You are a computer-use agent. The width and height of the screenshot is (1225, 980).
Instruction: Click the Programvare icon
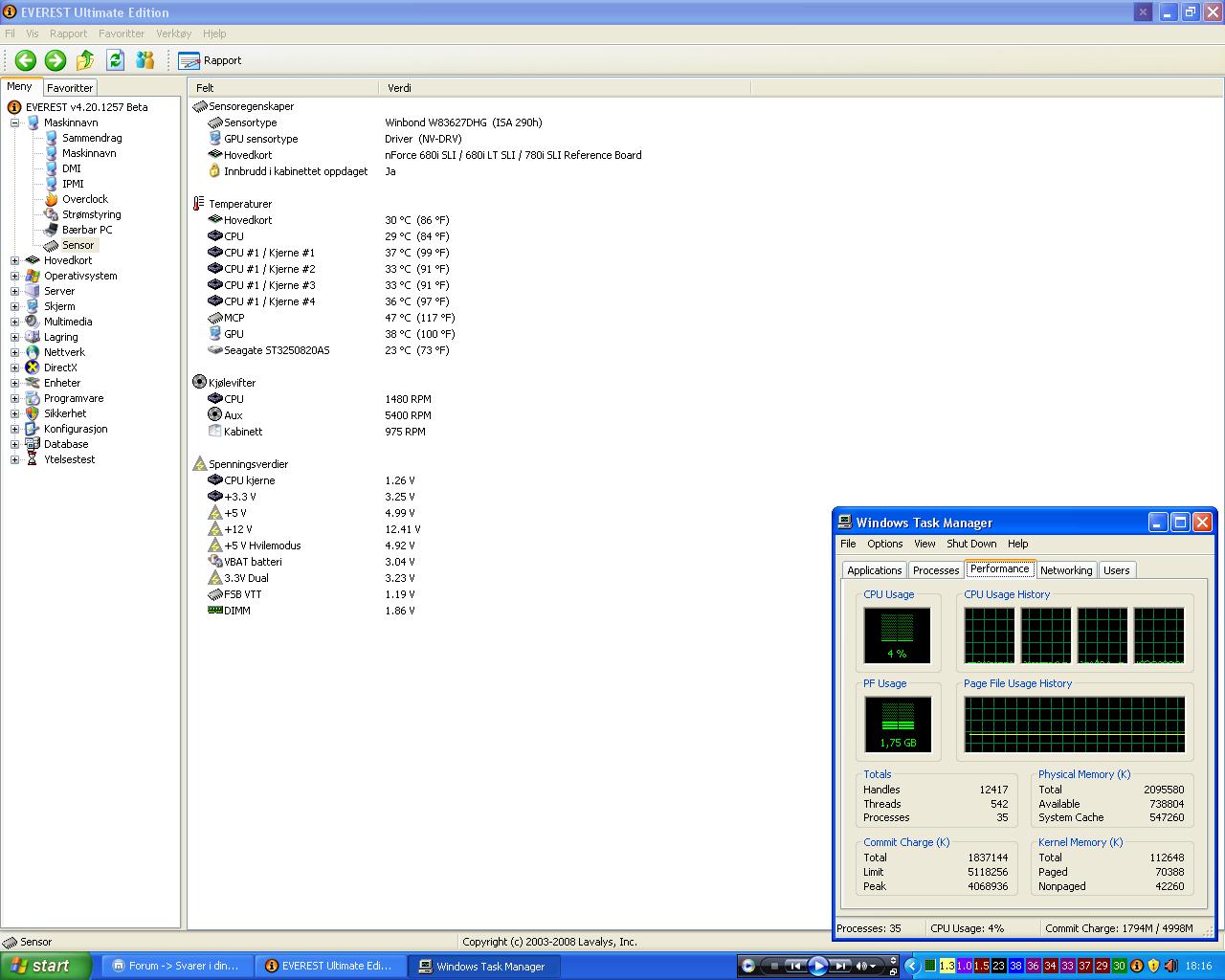(33, 398)
